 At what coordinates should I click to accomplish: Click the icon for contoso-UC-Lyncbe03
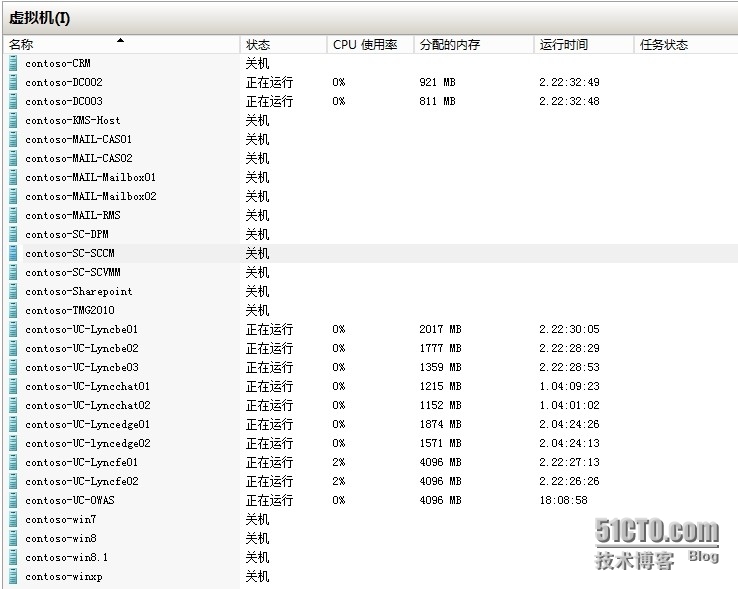[13, 367]
